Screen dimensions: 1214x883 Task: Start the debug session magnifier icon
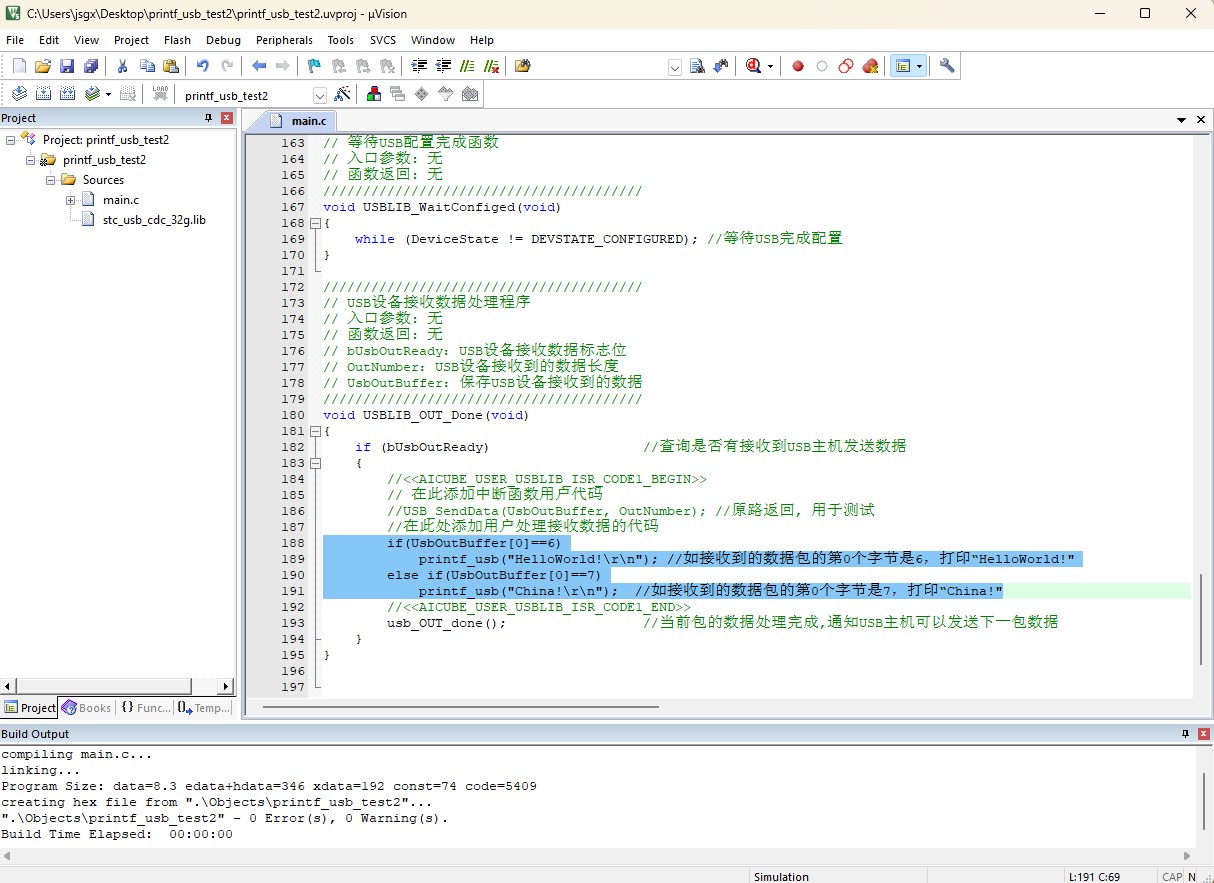pyautogui.click(x=752, y=66)
